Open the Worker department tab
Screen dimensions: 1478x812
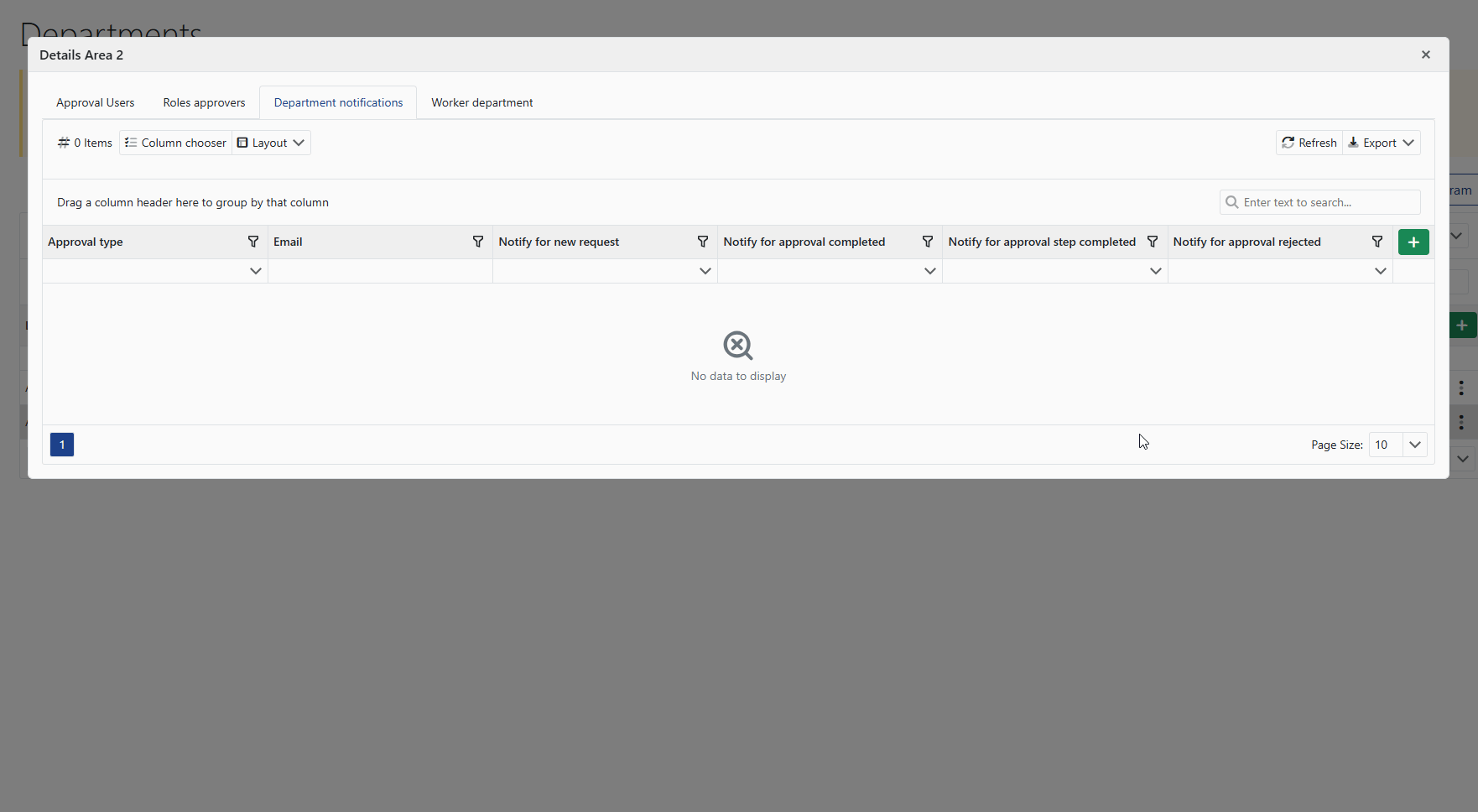(x=481, y=102)
